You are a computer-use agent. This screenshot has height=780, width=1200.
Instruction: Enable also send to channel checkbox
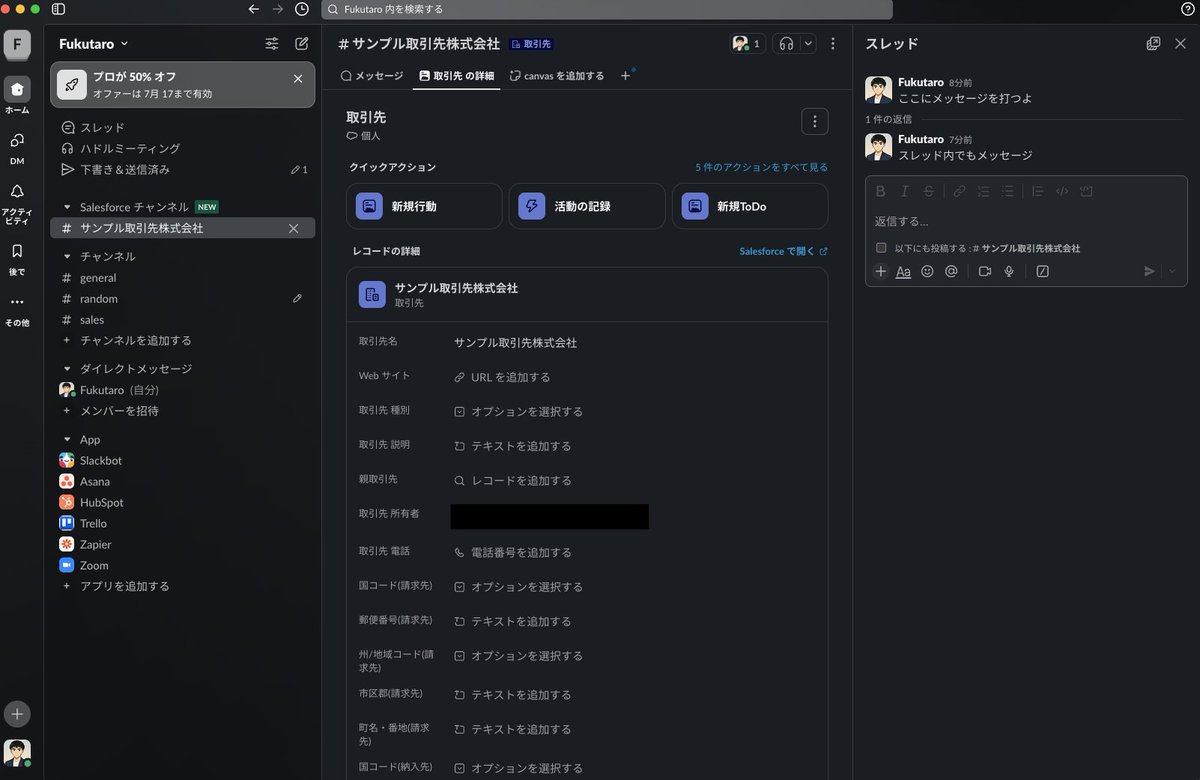(x=881, y=248)
